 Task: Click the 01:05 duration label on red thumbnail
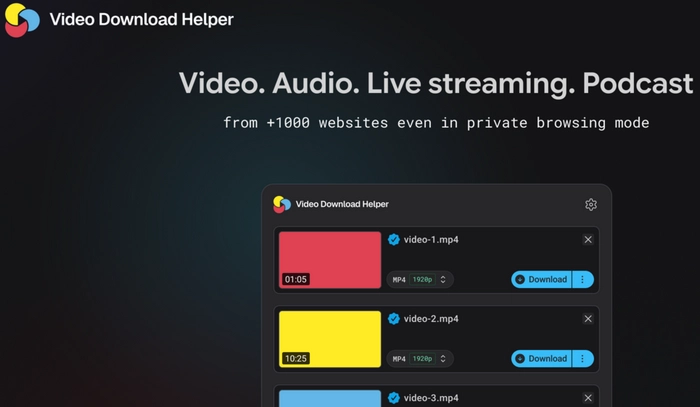pos(296,279)
